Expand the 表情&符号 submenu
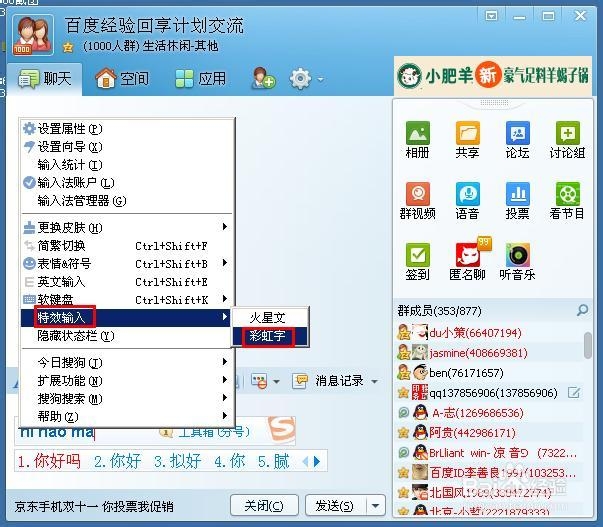This screenshot has width=603, height=527. click(x=127, y=264)
